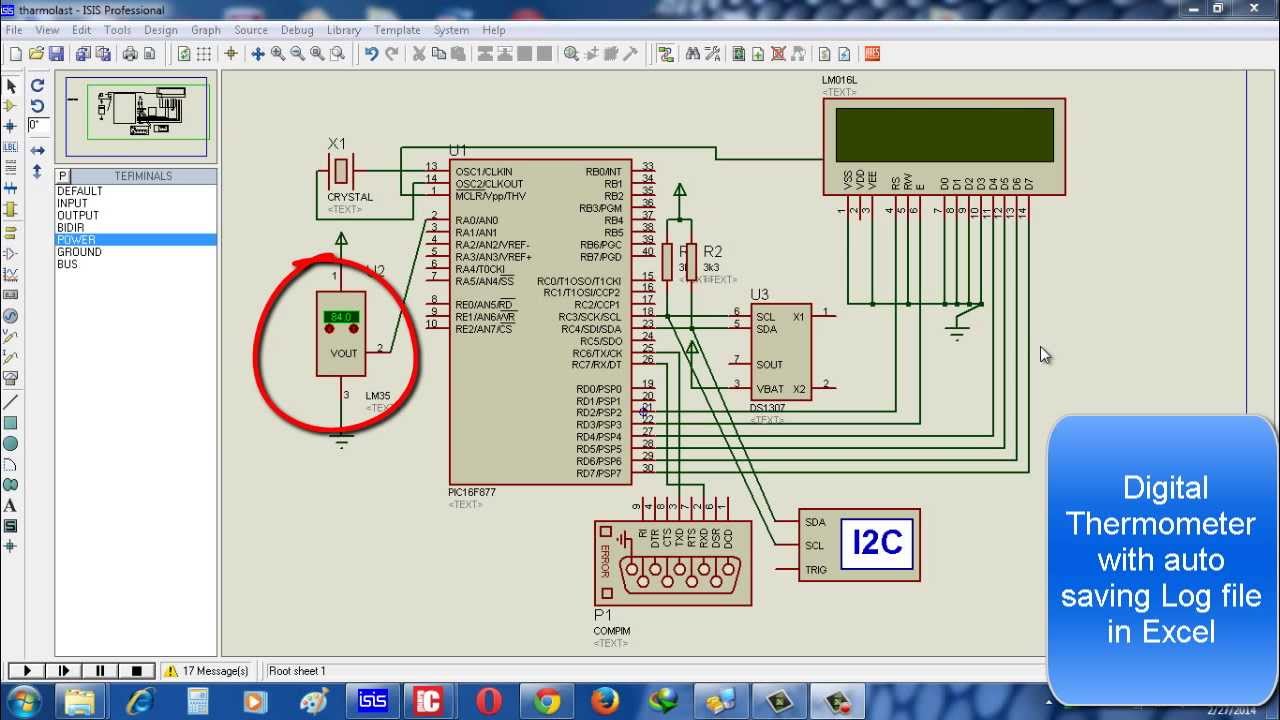Select the 2D circle drawing tool
Viewport: 1280px width, 720px height.
[12, 443]
